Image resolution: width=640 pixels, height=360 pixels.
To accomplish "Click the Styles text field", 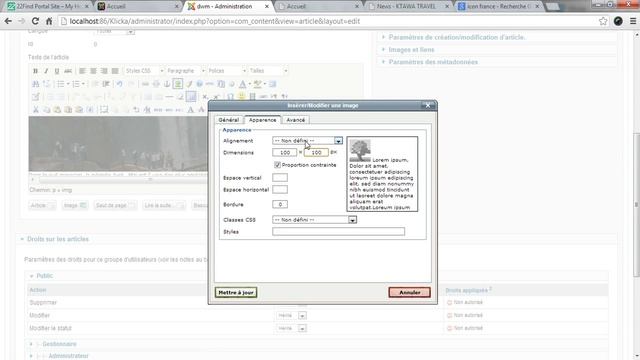I will click(338, 232).
